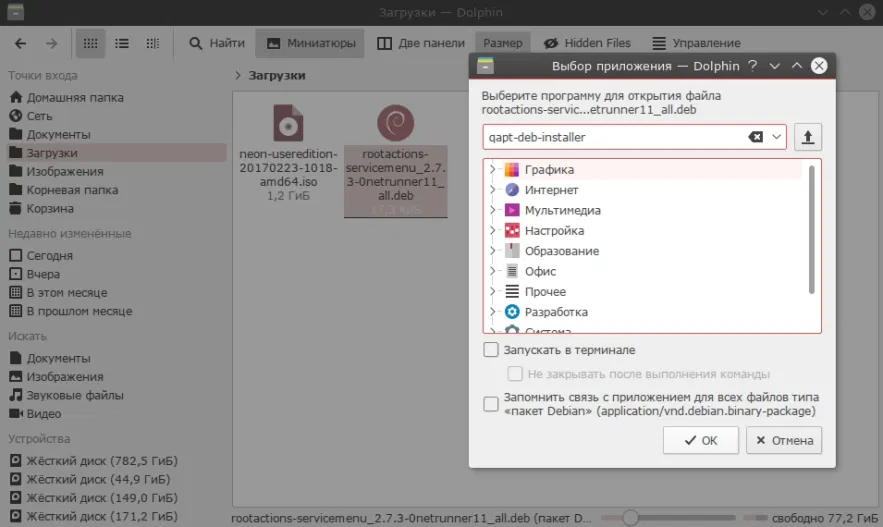
Task: Open the Найти search tool
Action: [x=217, y=43]
